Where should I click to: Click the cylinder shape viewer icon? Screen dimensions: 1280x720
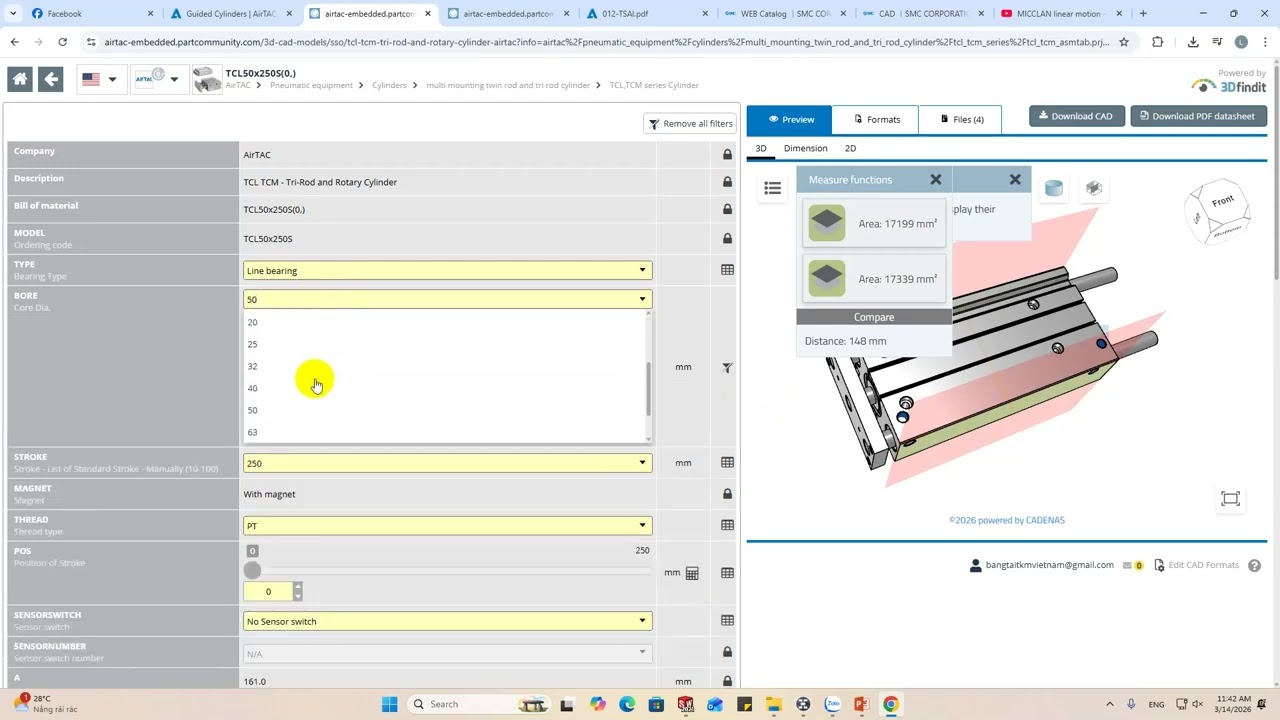(1054, 188)
